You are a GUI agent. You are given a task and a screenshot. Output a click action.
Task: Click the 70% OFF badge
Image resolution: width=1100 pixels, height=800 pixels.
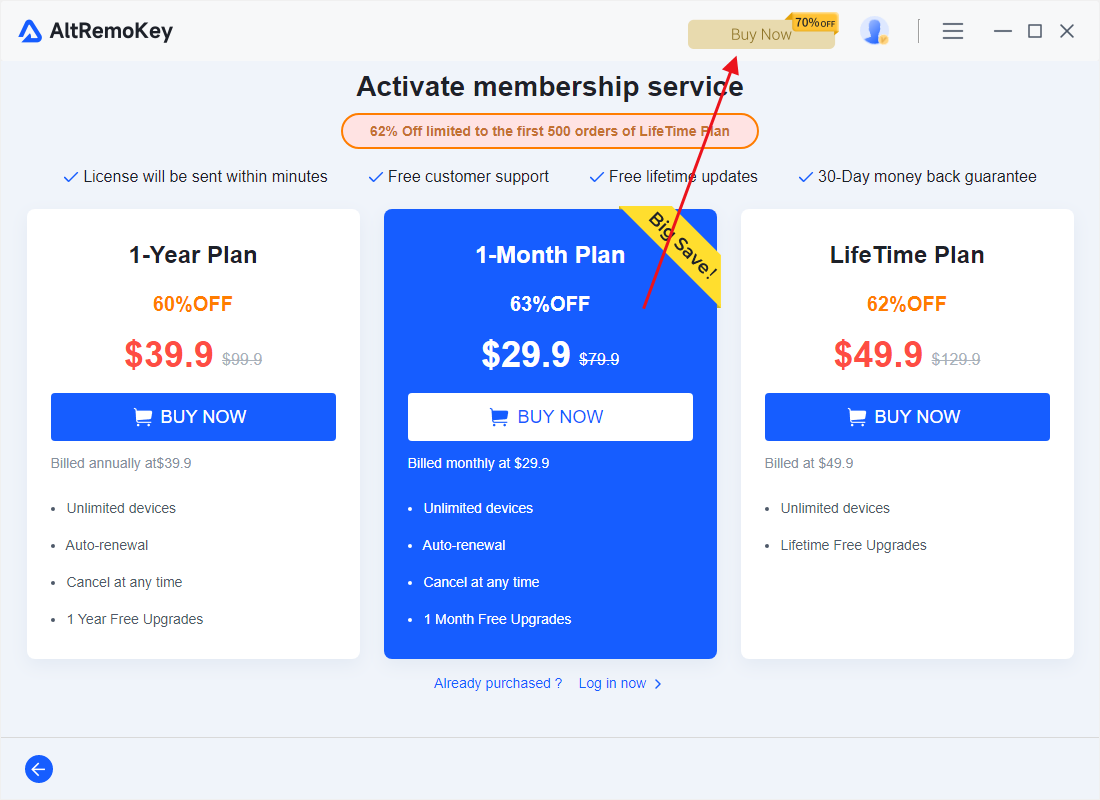(x=814, y=22)
